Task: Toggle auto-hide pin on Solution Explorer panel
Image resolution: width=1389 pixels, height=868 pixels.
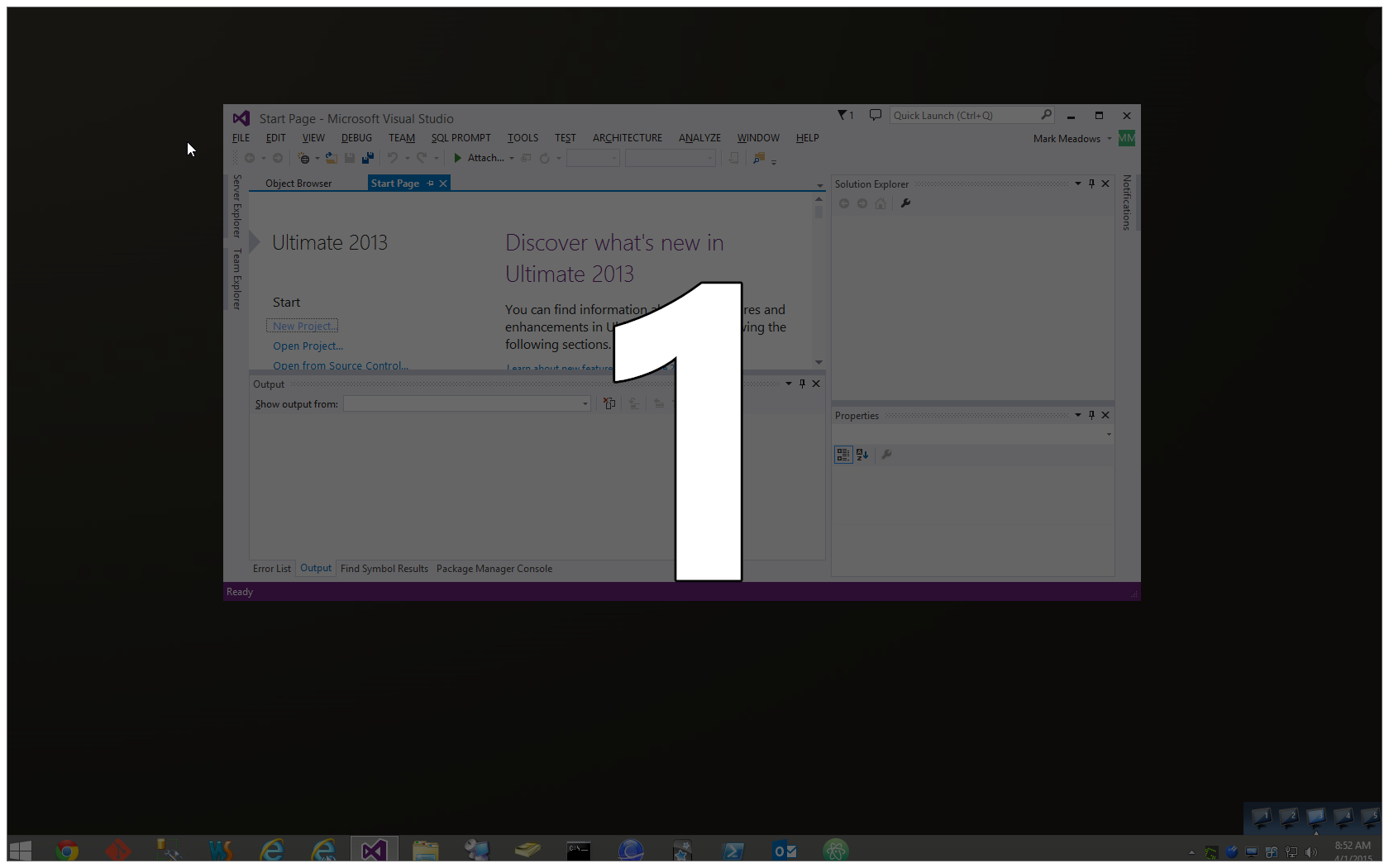Action: (1091, 184)
